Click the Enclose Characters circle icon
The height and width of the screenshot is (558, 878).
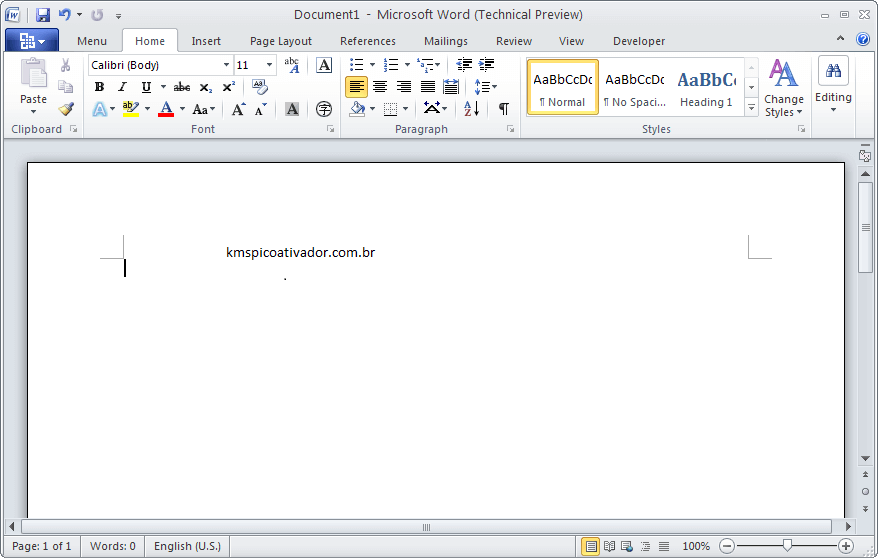pos(324,109)
